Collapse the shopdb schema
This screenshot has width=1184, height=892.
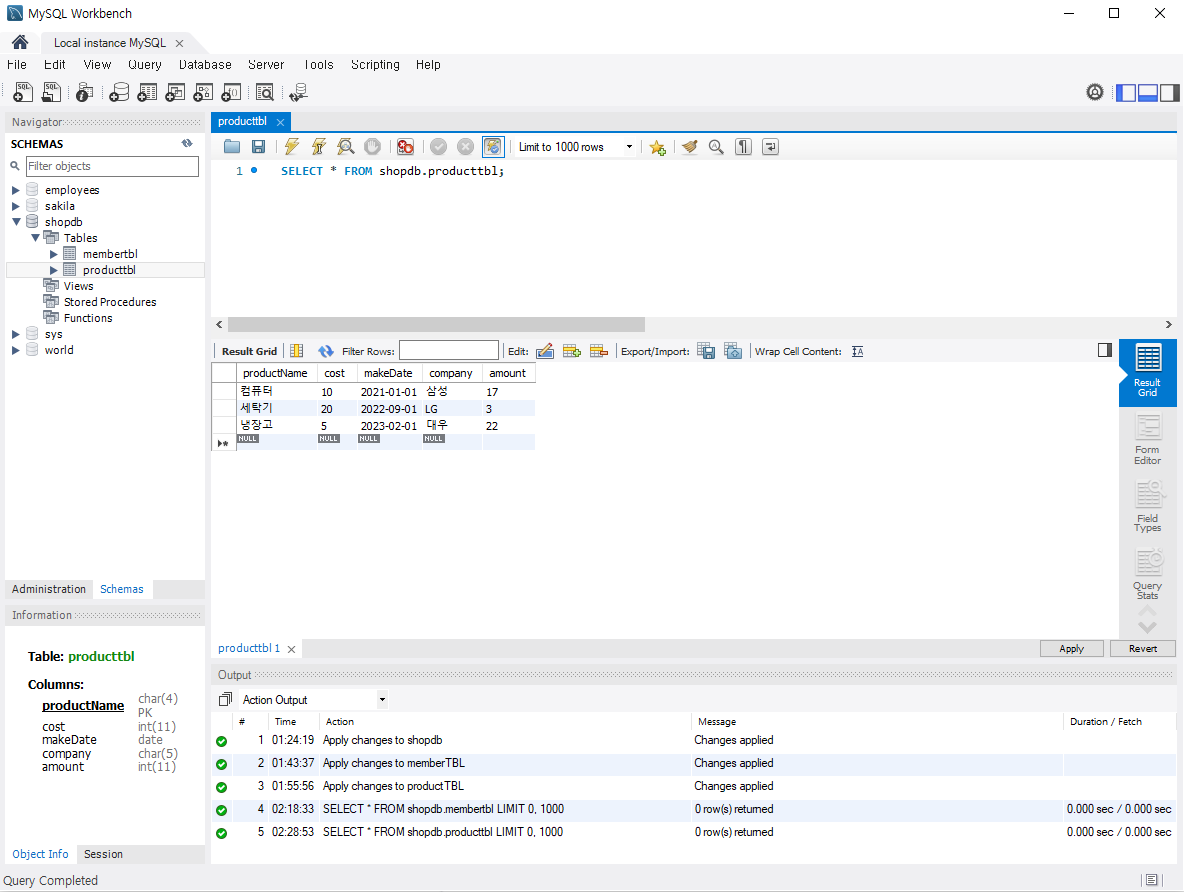16,222
